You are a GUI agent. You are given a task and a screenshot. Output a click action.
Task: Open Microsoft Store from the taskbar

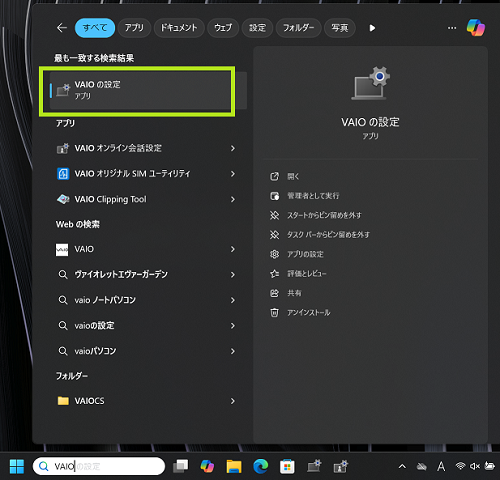coord(287,466)
